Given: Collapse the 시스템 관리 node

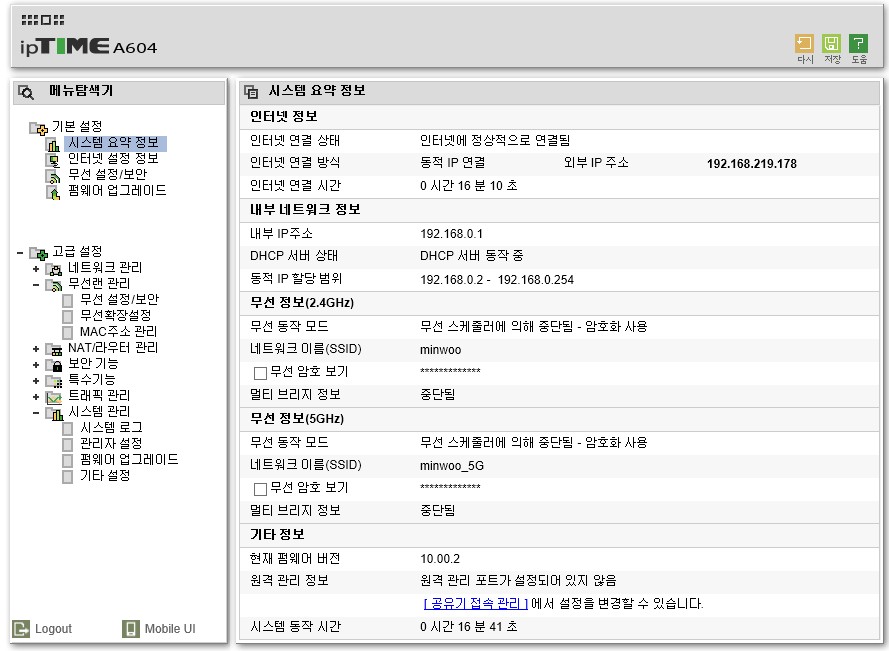Looking at the screenshot, I should click(36, 412).
